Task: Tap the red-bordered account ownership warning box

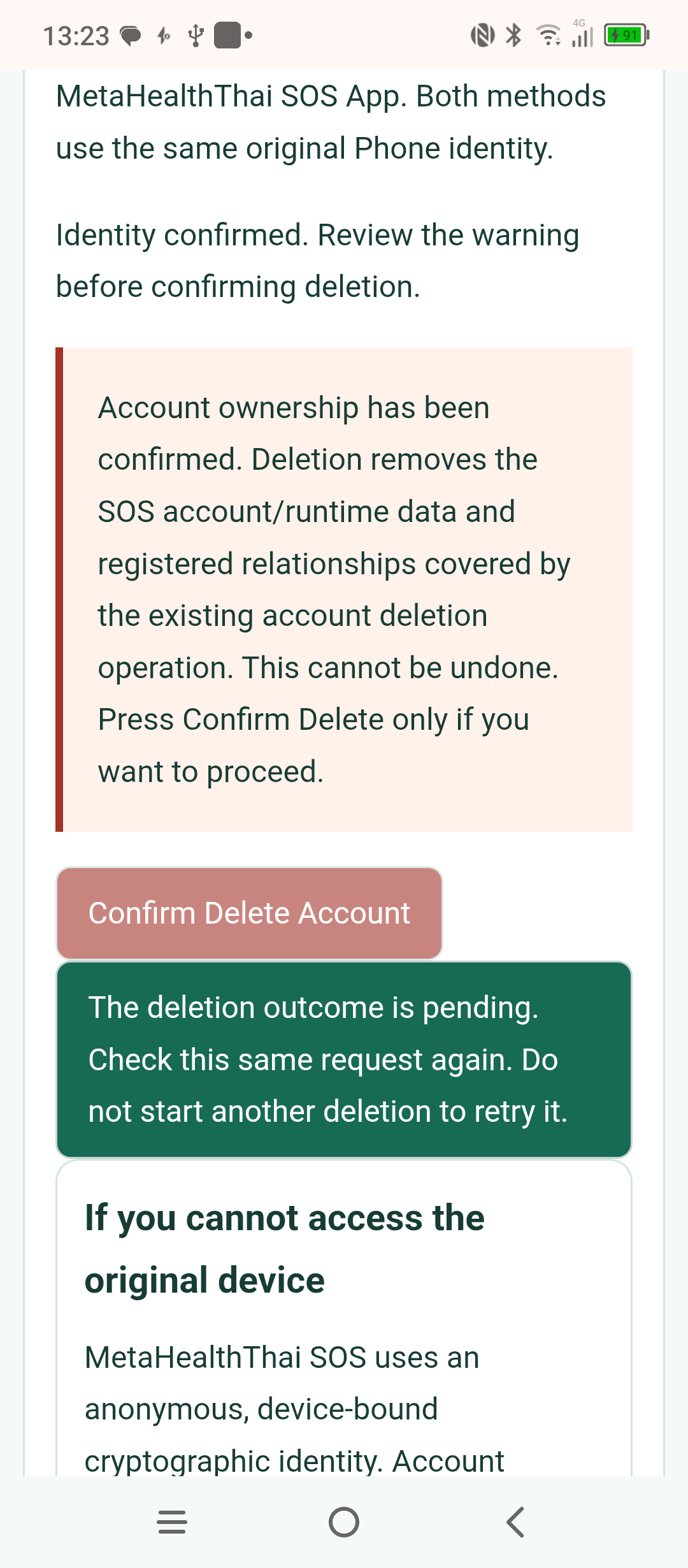Action: [x=344, y=590]
